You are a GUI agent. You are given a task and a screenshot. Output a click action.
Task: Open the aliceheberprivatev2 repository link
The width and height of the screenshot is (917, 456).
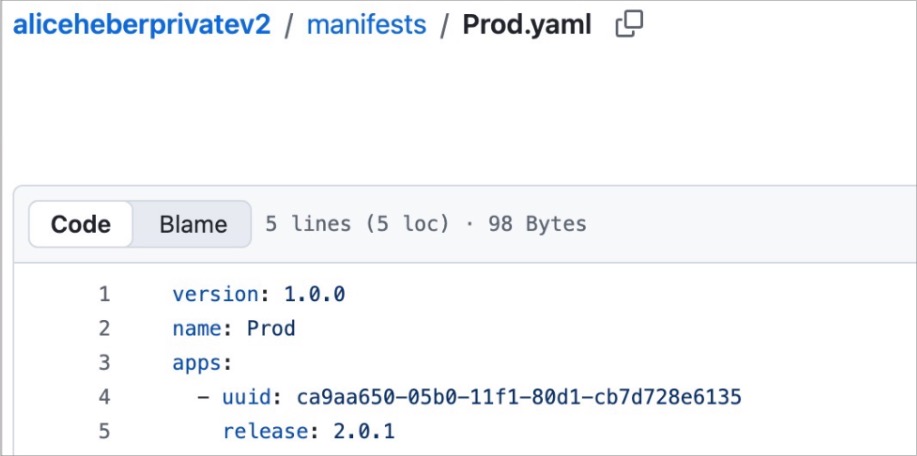click(141, 25)
